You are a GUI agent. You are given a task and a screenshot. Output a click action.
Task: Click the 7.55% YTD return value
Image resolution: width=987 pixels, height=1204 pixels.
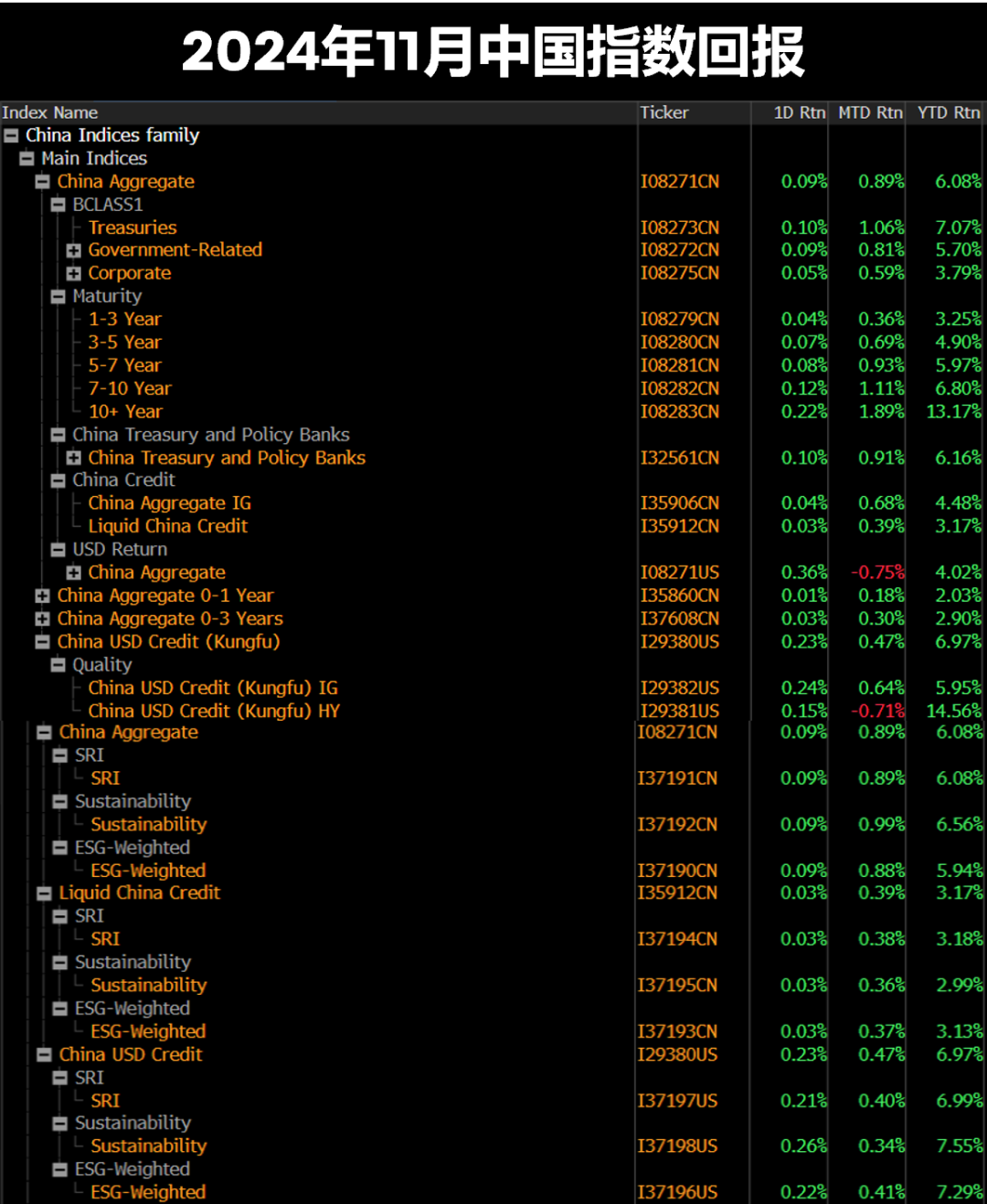click(960, 1146)
